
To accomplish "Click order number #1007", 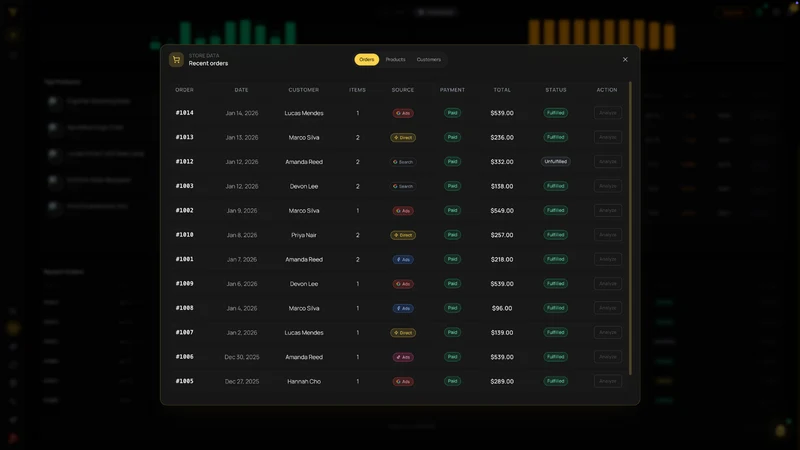I will (185, 332).
